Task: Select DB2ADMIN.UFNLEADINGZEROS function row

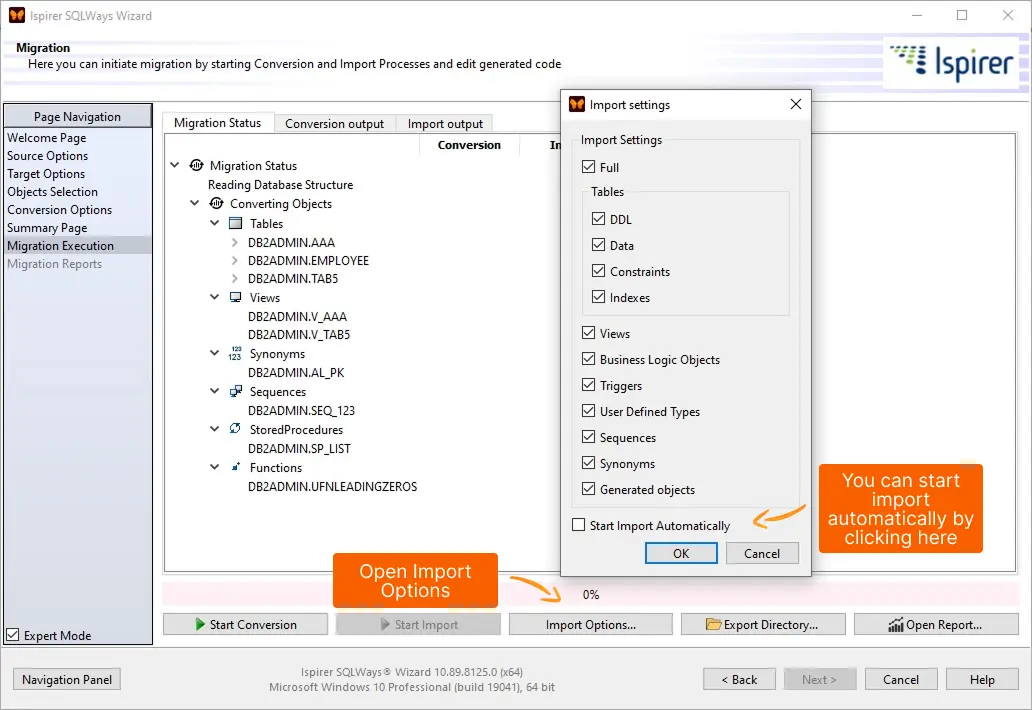Action: click(x=332, y=487)
